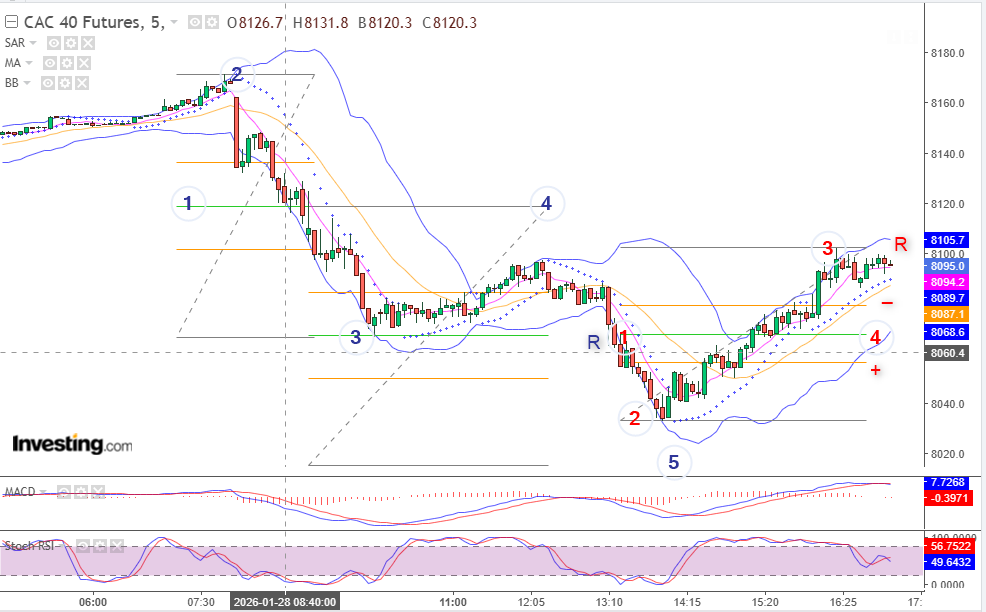Select the red circled wave label 4
Image resolution: width=986 pixels, height=612 pixels.
(875, 337)
